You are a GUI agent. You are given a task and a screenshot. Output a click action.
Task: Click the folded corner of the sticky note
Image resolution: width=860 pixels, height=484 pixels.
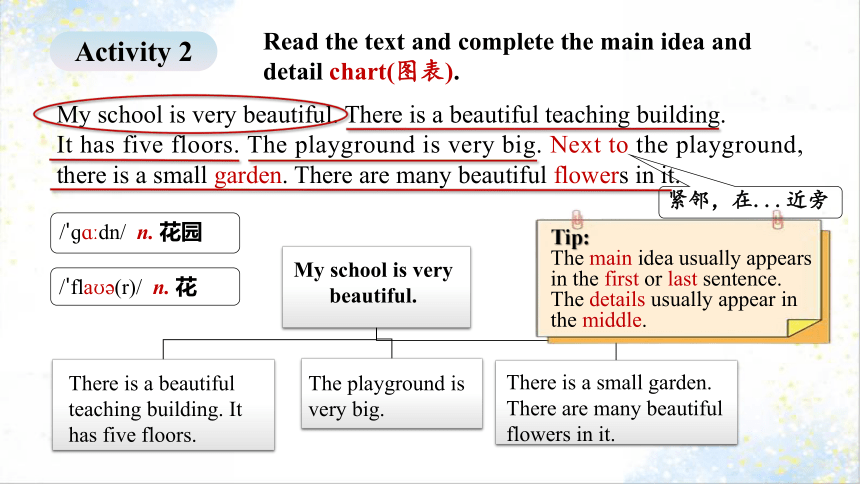tap(803, 327)
